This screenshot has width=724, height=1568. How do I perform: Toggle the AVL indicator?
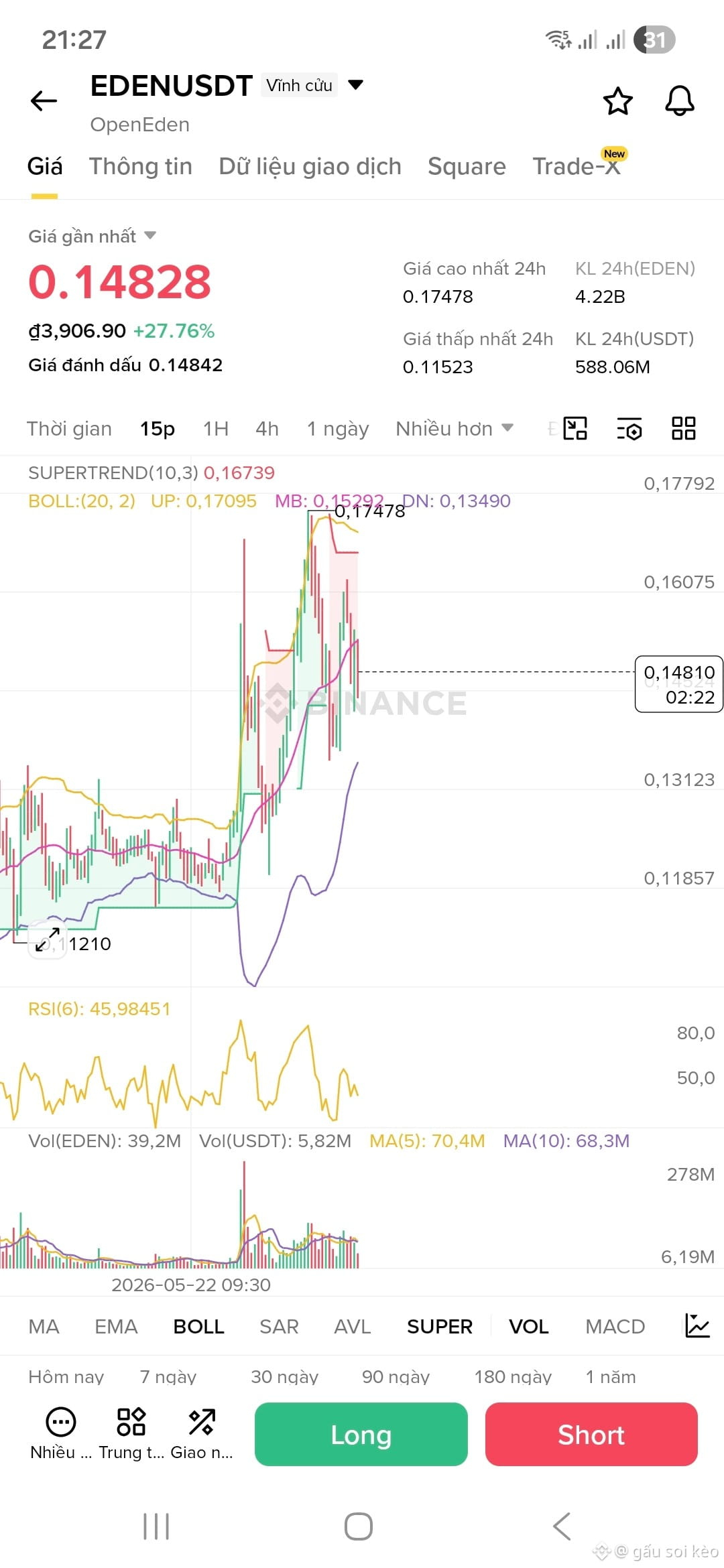(x=353, y=1326)
